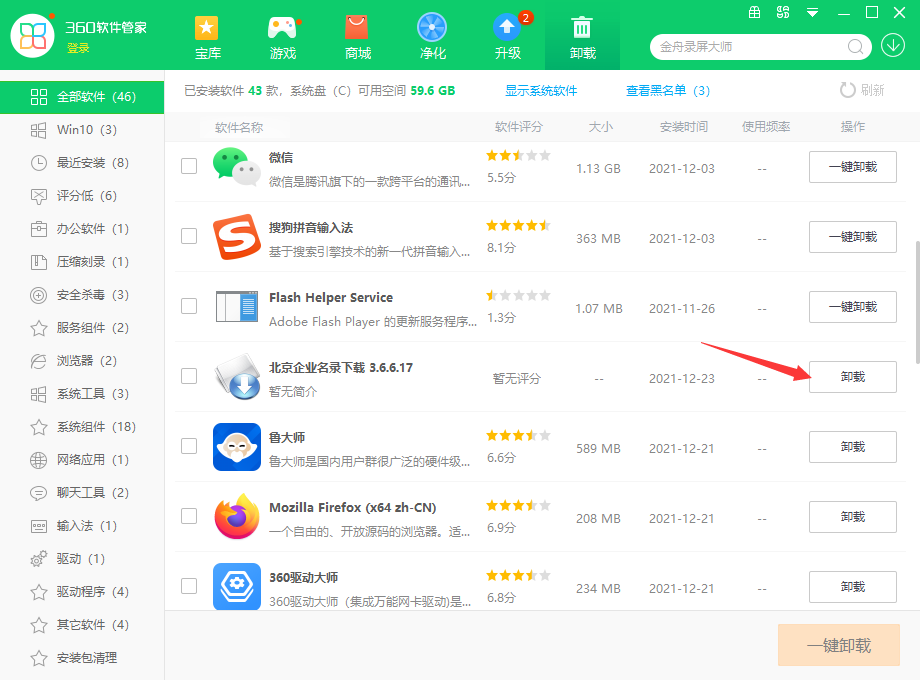920x680 pixels.
Task: Select 最近安装 (8) category
Action: 82,163
